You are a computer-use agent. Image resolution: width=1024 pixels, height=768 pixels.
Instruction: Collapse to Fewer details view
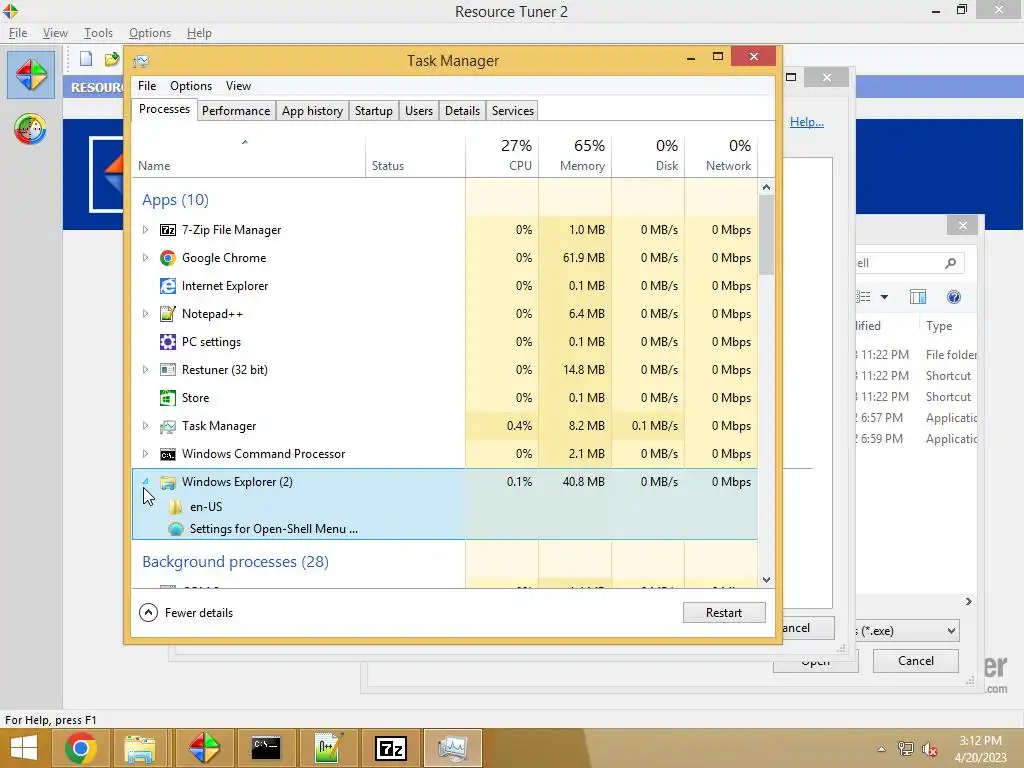186,613
